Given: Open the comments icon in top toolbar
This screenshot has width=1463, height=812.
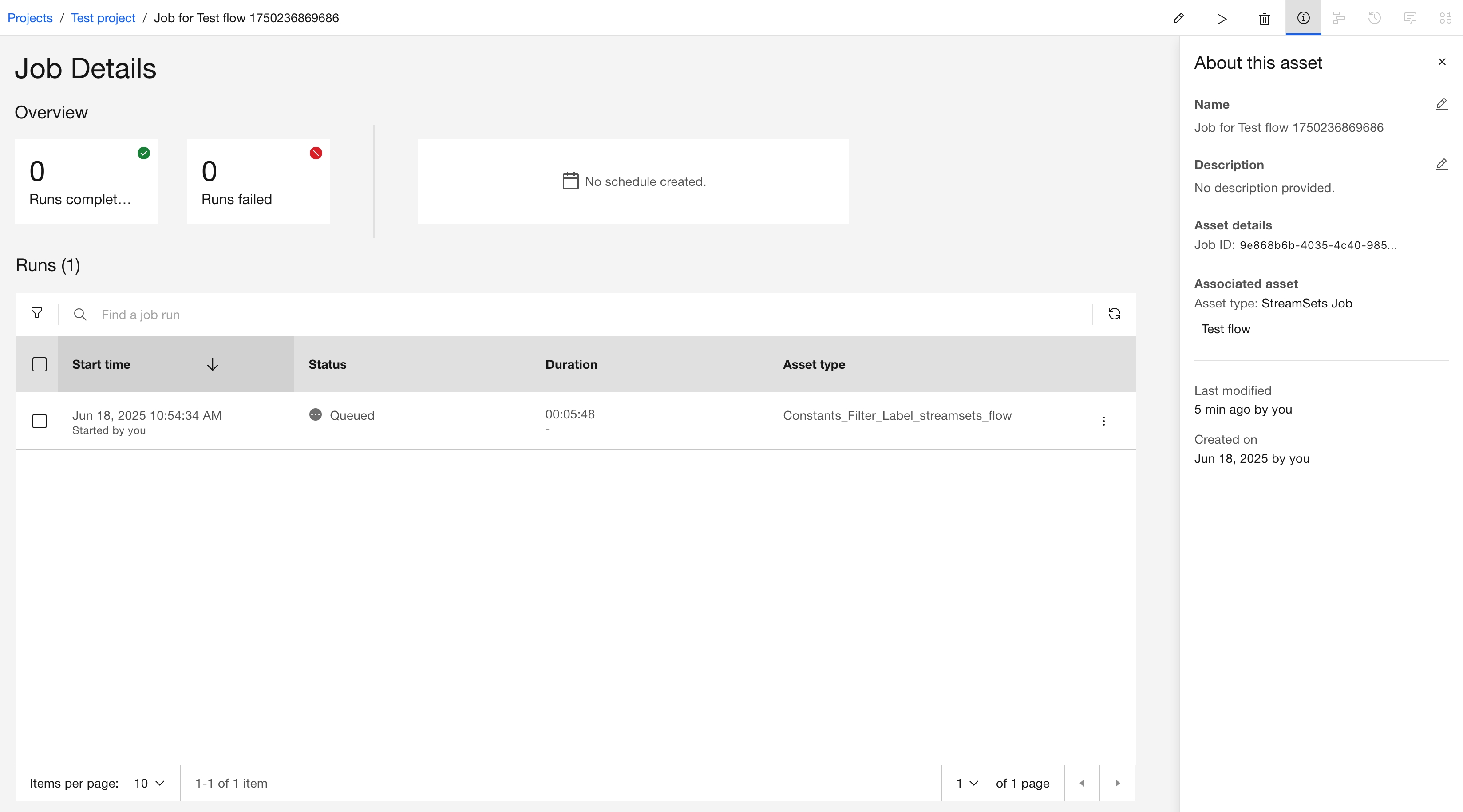Looking at the screenshot, I should pos(1410,18).
